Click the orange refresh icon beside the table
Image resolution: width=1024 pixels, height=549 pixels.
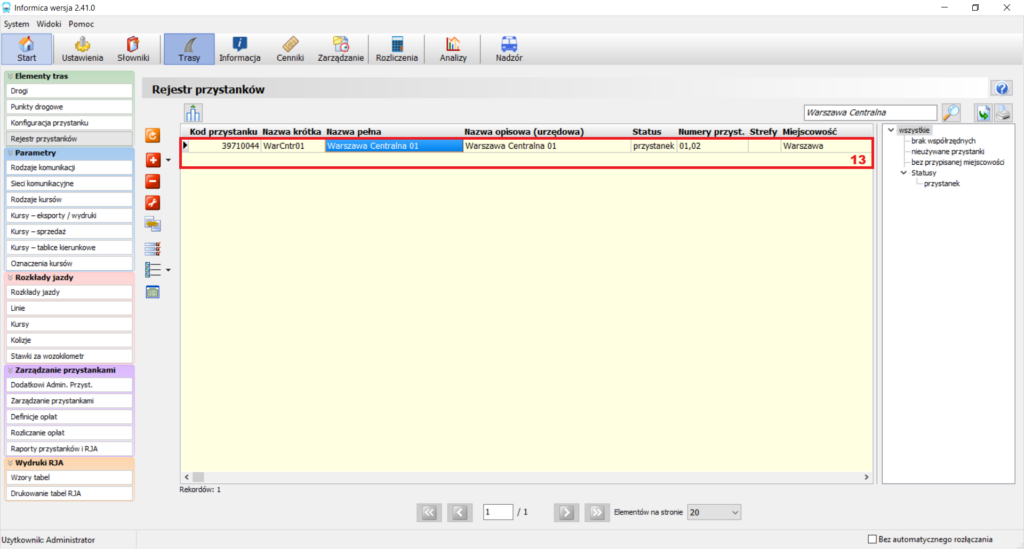153,135
